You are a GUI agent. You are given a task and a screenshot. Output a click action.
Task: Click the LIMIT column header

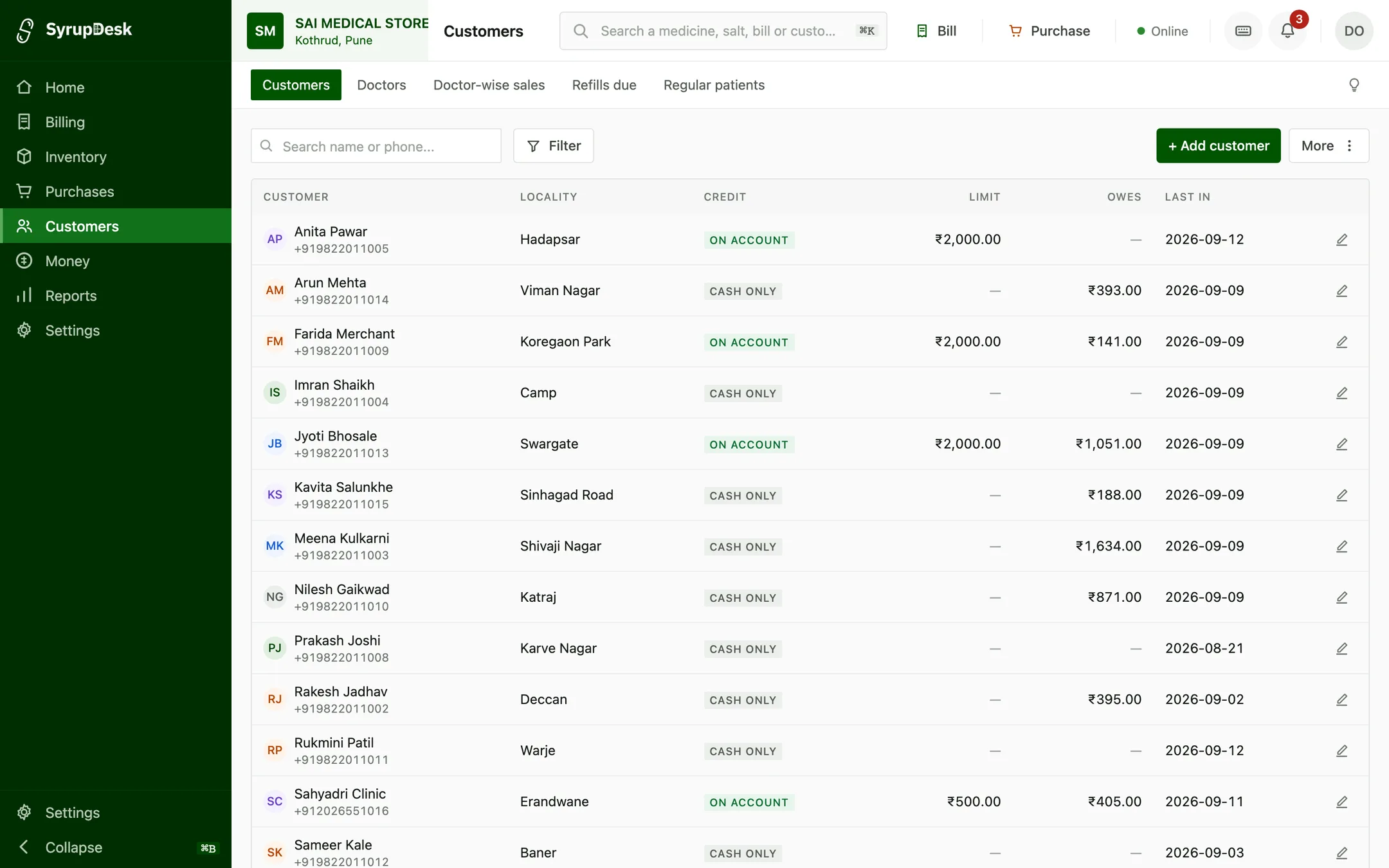click(985, 197)
